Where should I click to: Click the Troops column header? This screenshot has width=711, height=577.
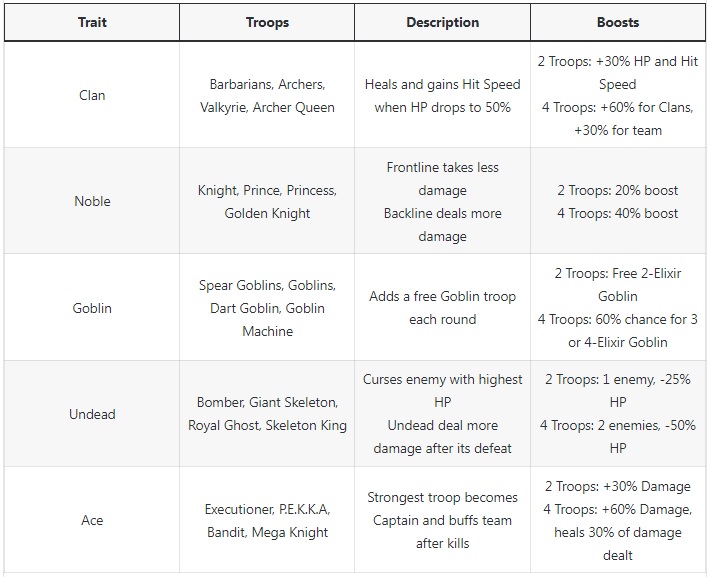click(x=267, y=22)
